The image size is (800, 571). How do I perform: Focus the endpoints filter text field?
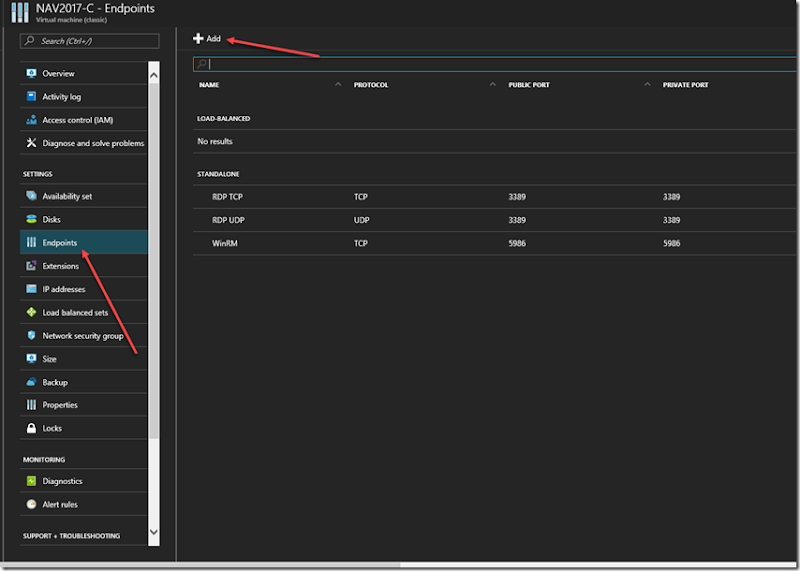(496, 64)
